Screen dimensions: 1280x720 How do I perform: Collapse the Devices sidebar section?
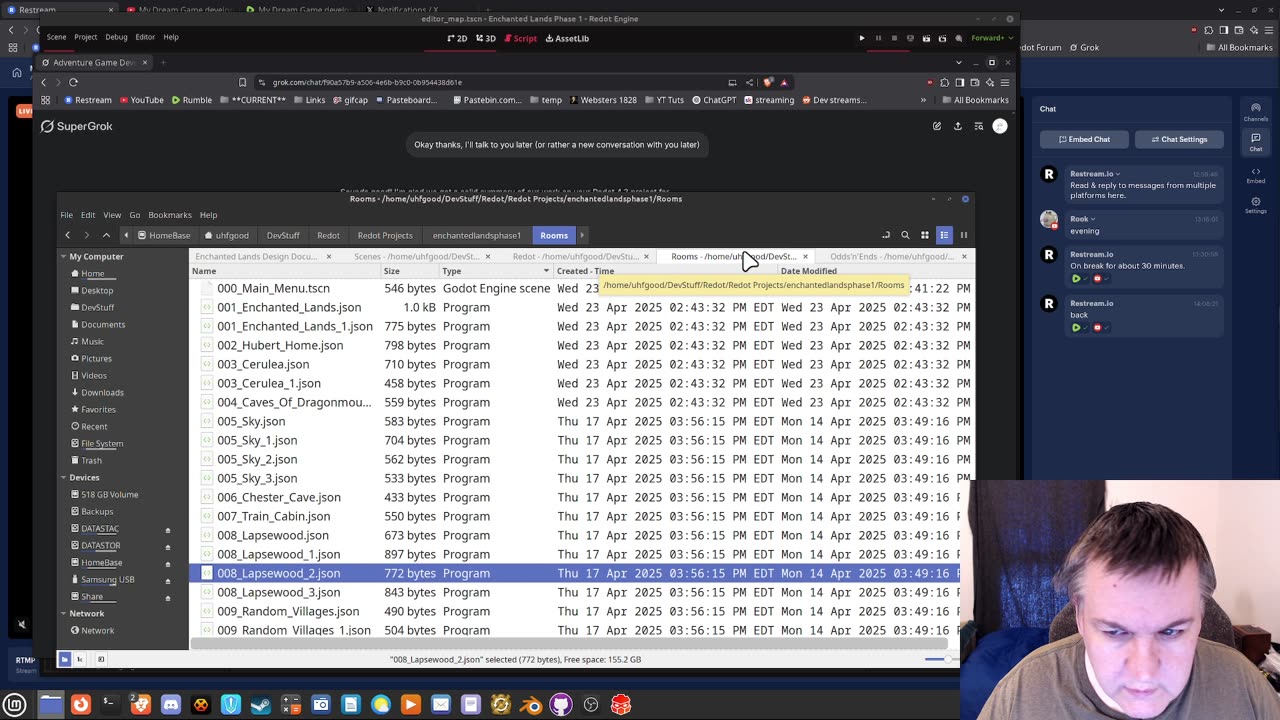[x=63, y=478]
